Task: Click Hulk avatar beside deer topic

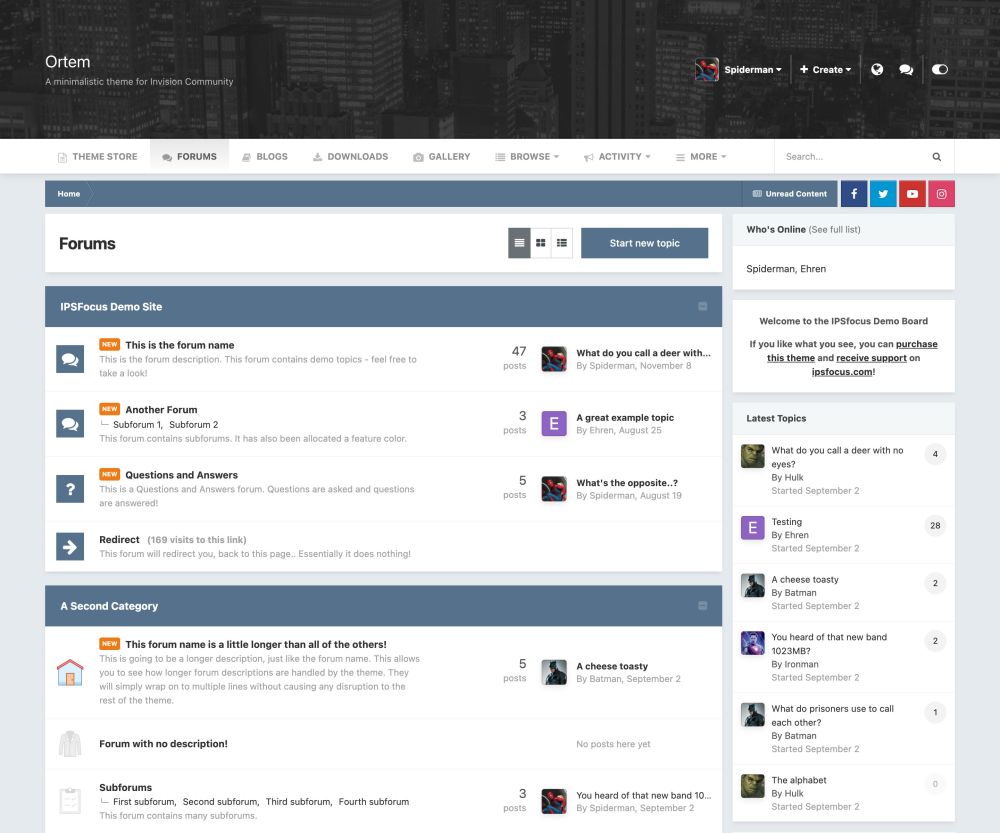Action: (x=753, y=456)
